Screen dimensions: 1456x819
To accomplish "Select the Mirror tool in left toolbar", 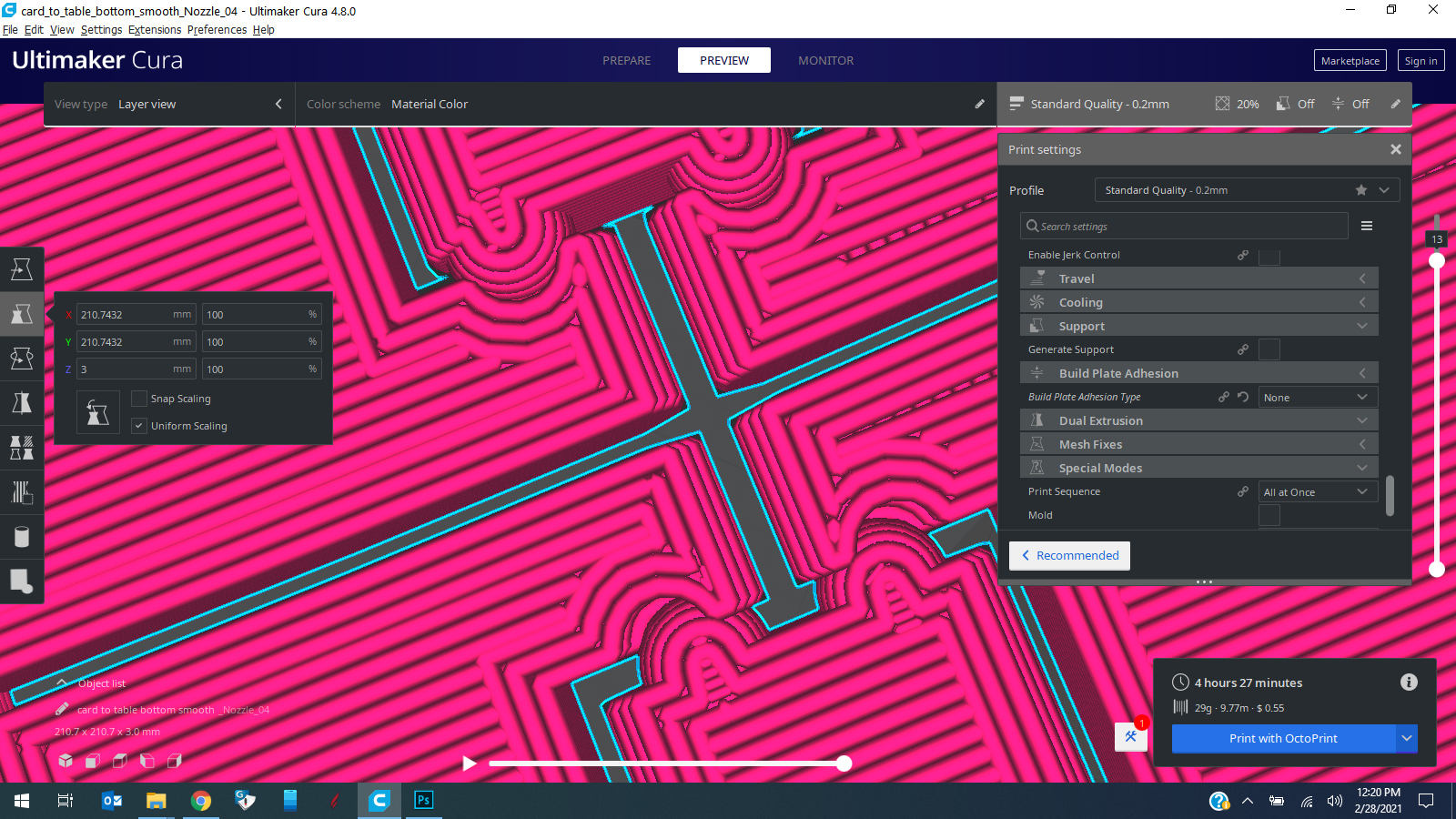I will 22,403.
